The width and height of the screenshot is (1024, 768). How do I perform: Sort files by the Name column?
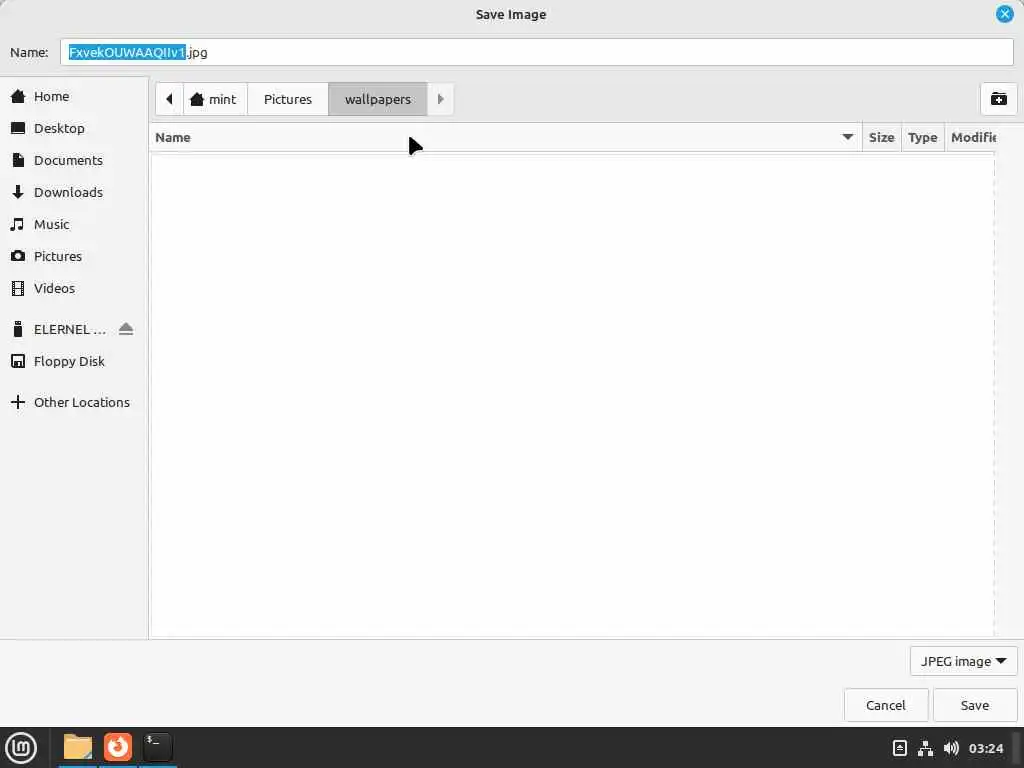(x=506, y=138)
